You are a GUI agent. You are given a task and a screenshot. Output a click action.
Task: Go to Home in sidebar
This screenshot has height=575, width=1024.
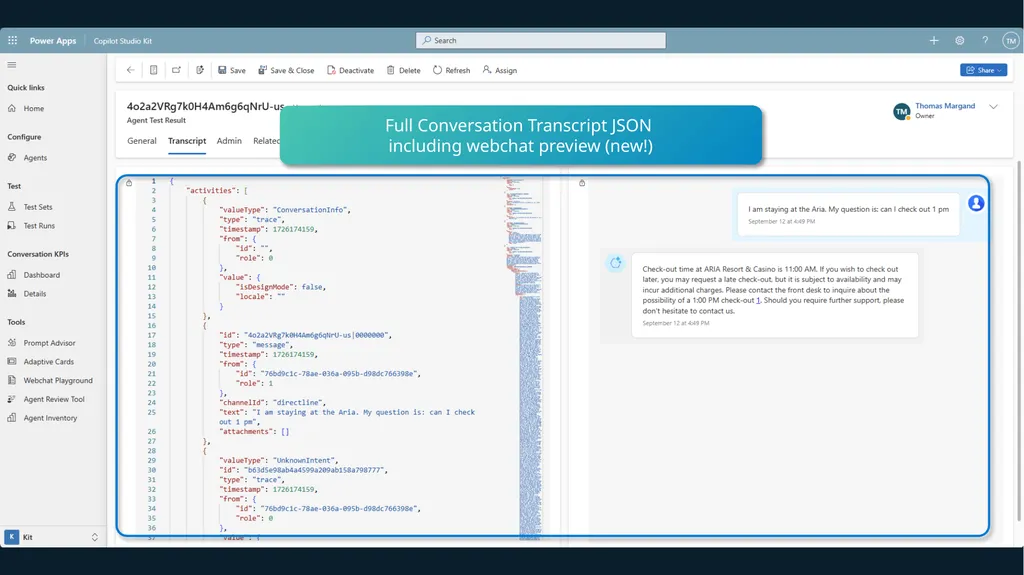[x=33, y=108]
